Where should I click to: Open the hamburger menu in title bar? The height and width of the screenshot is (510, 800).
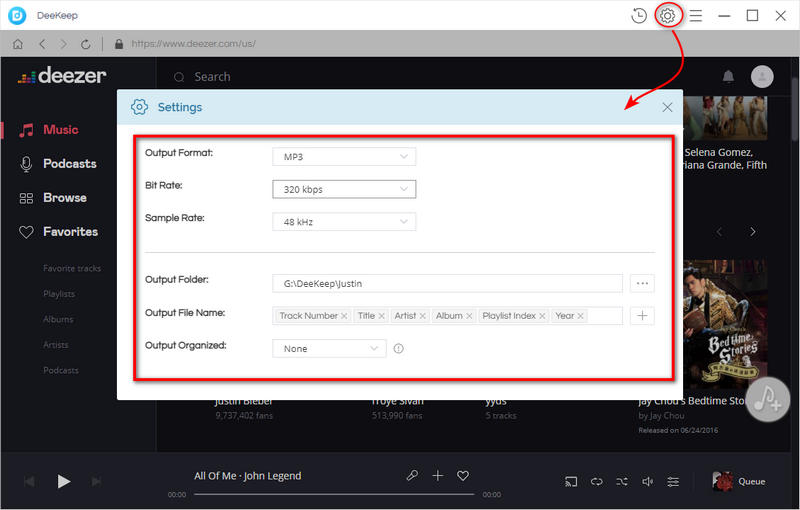tap(696, 16)
